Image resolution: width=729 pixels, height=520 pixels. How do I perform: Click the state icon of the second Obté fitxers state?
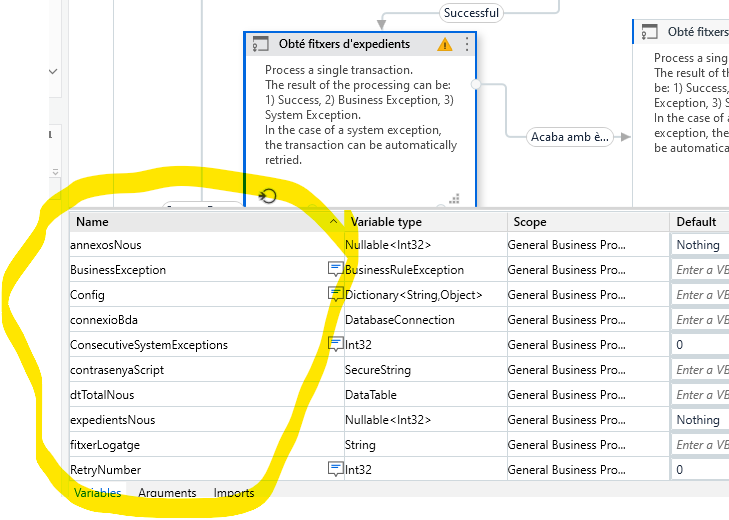pos(649,32)
